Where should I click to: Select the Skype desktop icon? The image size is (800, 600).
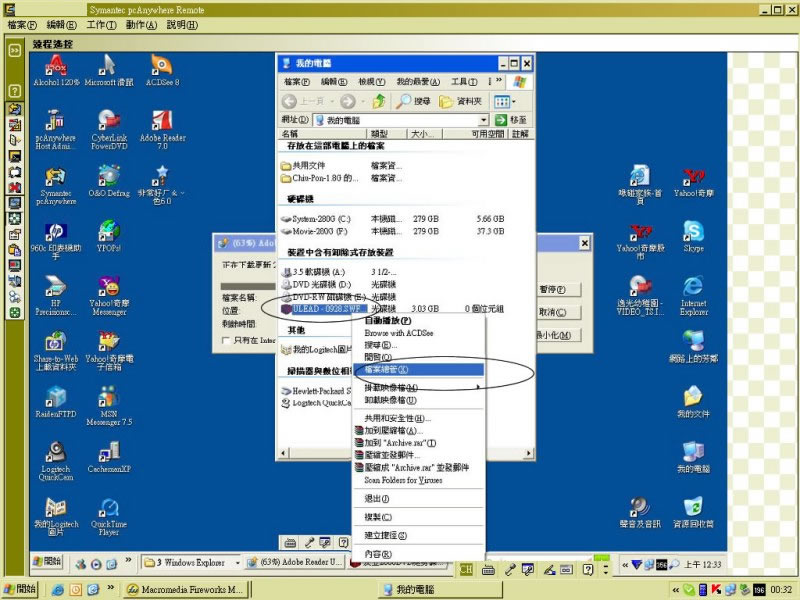coord(693,236)
